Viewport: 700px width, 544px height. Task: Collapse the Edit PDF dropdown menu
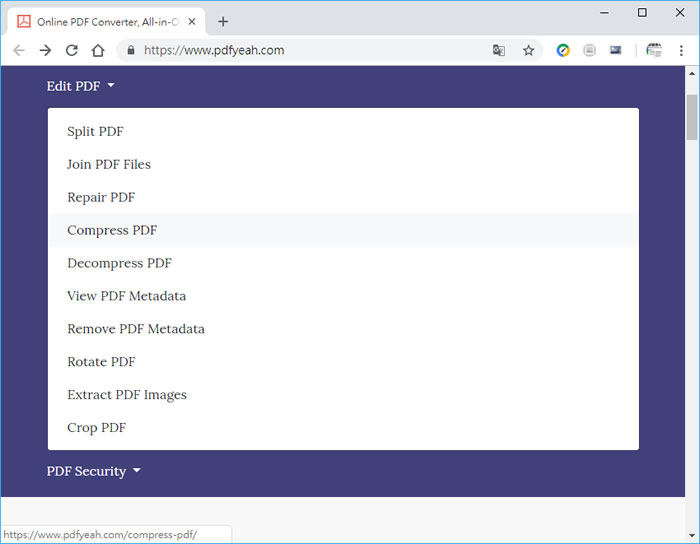pos(80,86)
